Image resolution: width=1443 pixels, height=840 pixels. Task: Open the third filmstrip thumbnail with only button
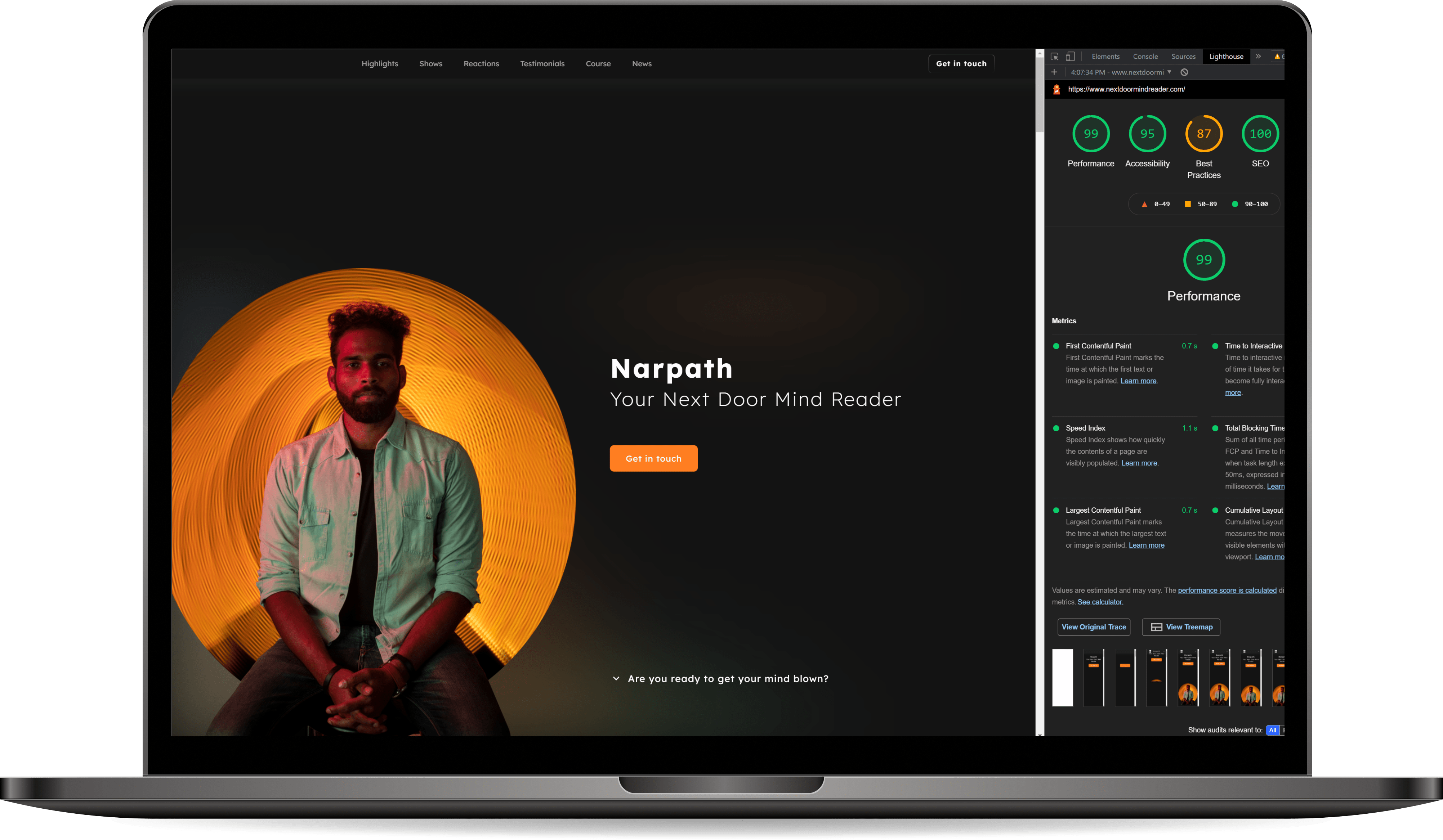[x=1125, y=678]
